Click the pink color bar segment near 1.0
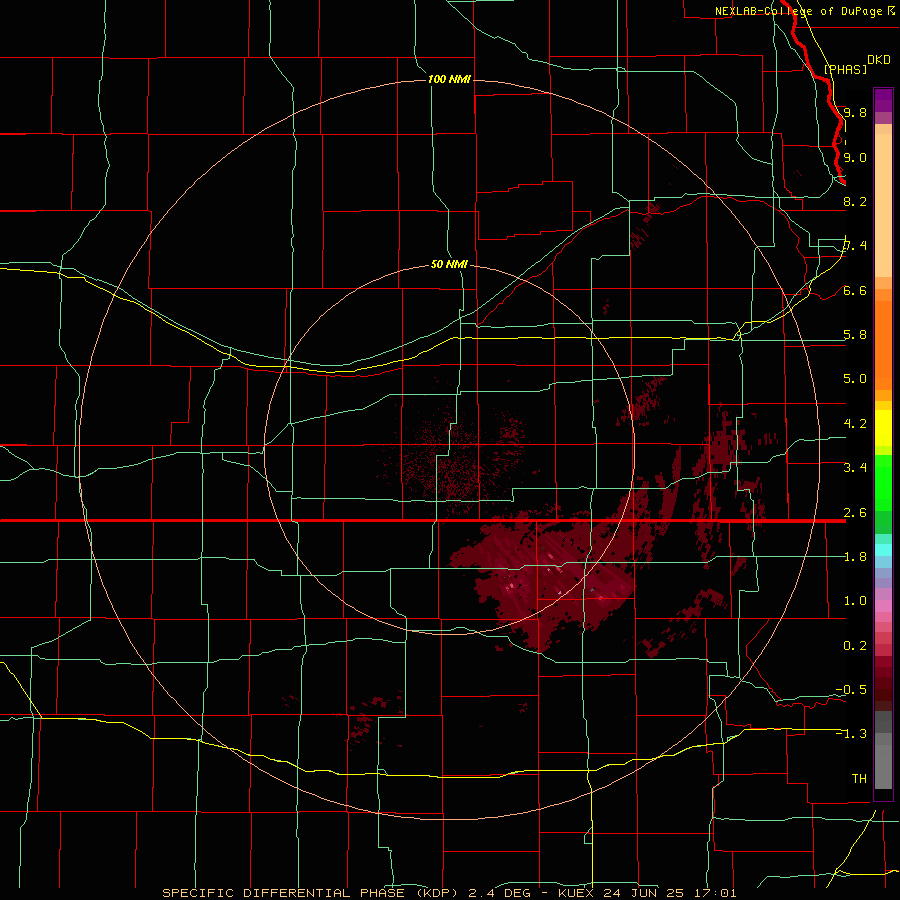 click(883, 606)
